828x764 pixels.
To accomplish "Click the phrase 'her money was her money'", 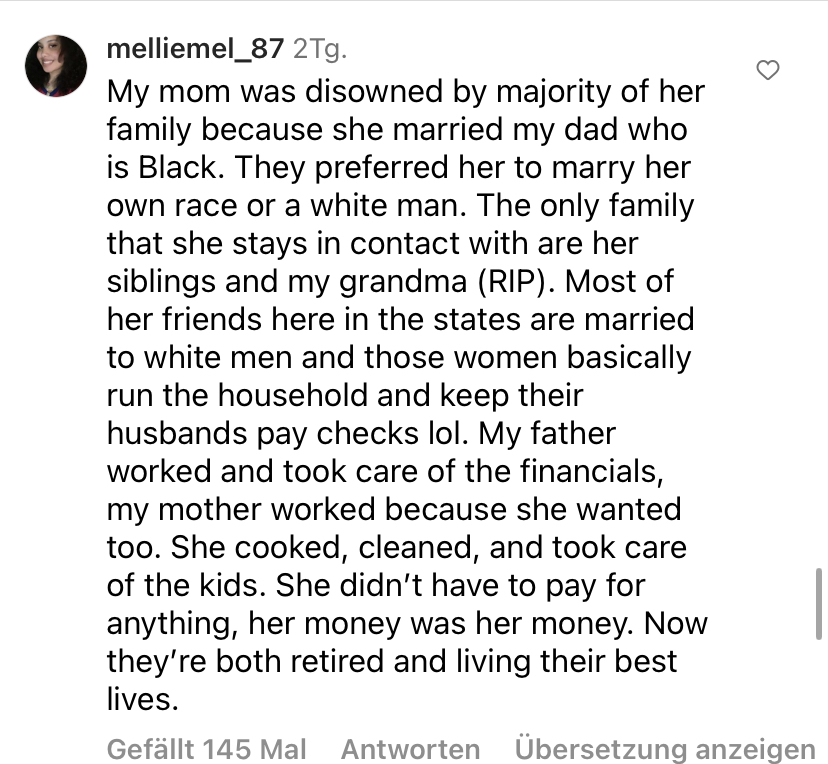I will (440, 624).
